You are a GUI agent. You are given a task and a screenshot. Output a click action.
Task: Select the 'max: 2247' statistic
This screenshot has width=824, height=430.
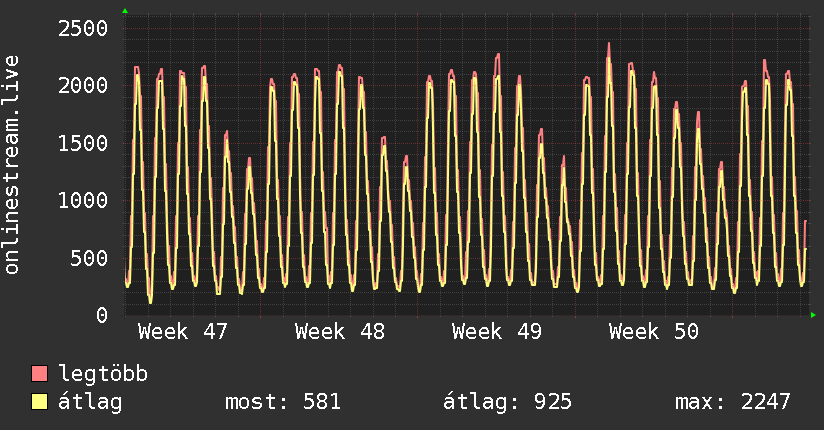(733, 402)
